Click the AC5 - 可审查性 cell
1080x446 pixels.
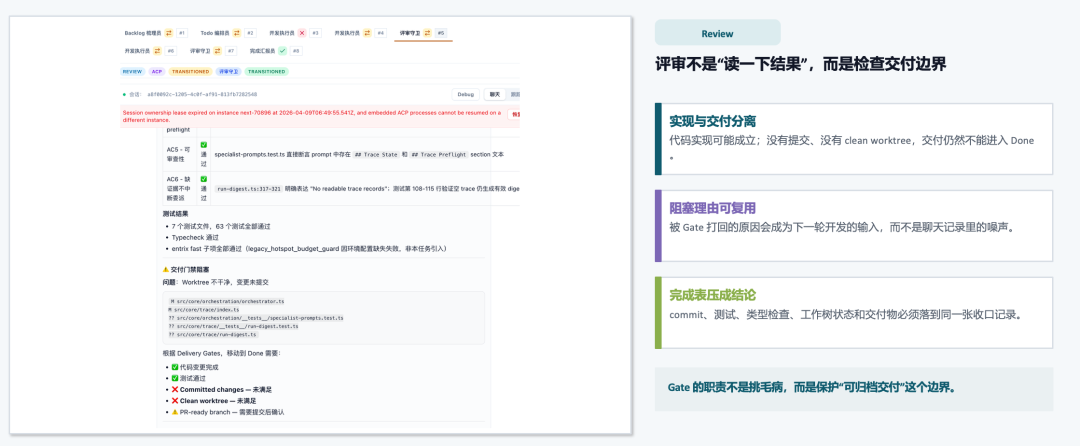coord(178,154)
